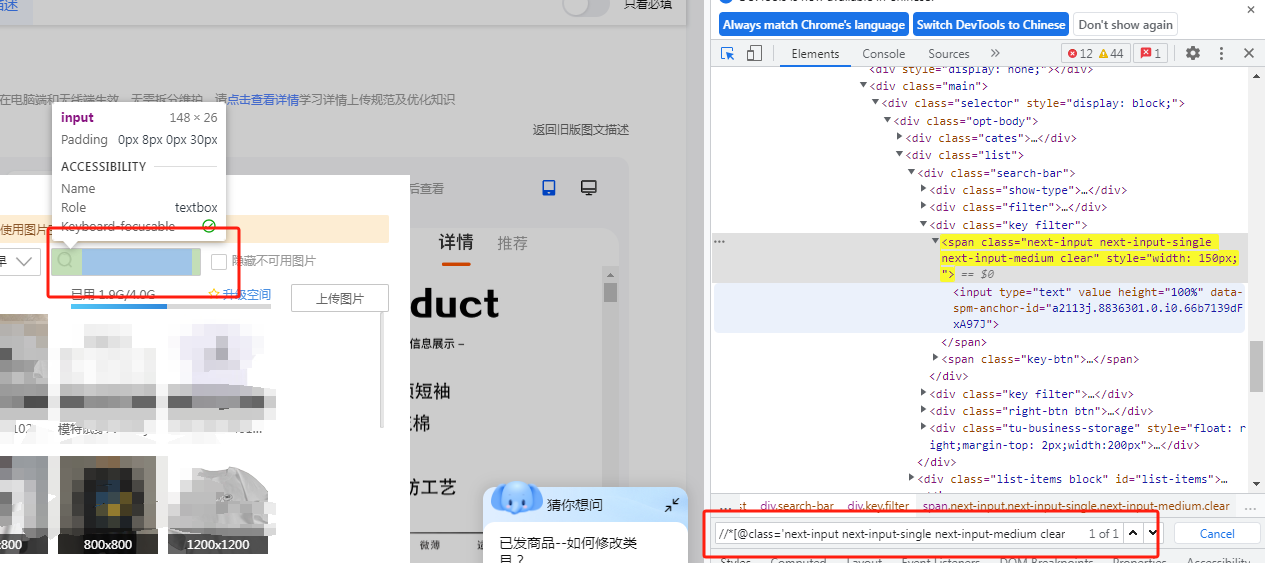Screen dimensions: 1265x563
Task: Toggle the 只看必填 switch
Action: 586,6
